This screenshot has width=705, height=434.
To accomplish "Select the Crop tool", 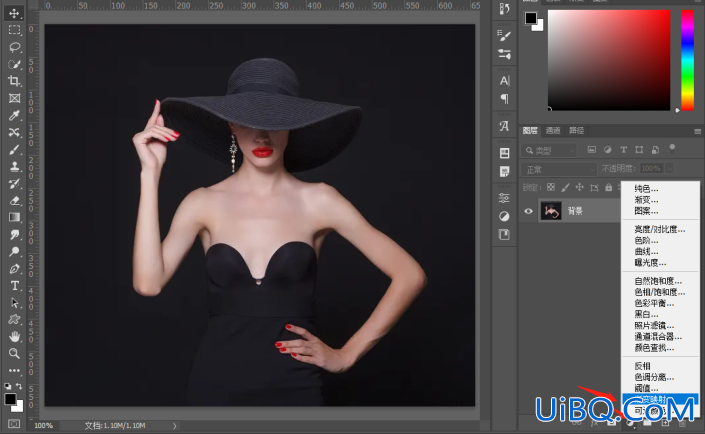I will point(14,81).
